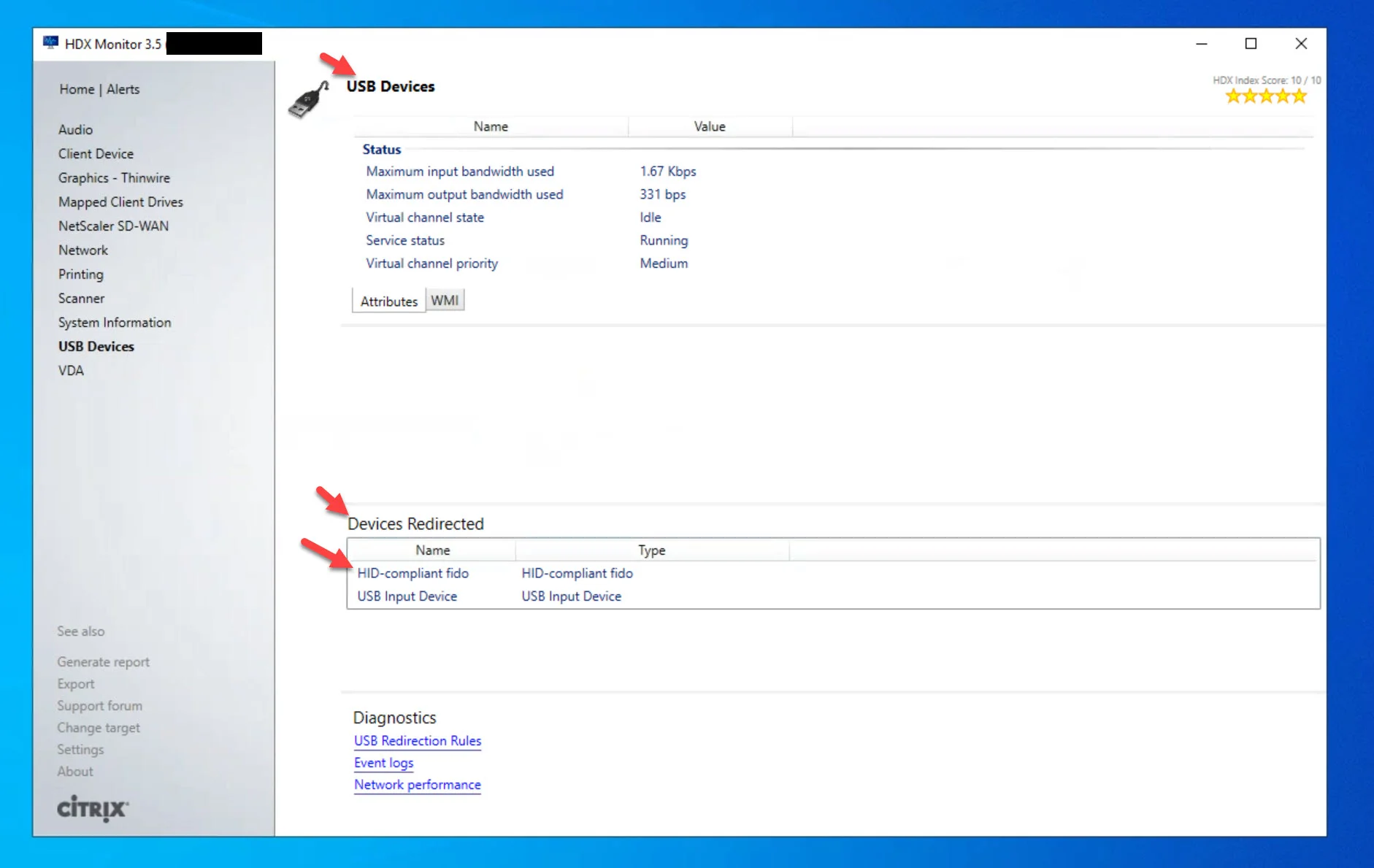Open the Scanner section
The height and width of the screenshot is (868, 1374).
(x=81, y=298)
